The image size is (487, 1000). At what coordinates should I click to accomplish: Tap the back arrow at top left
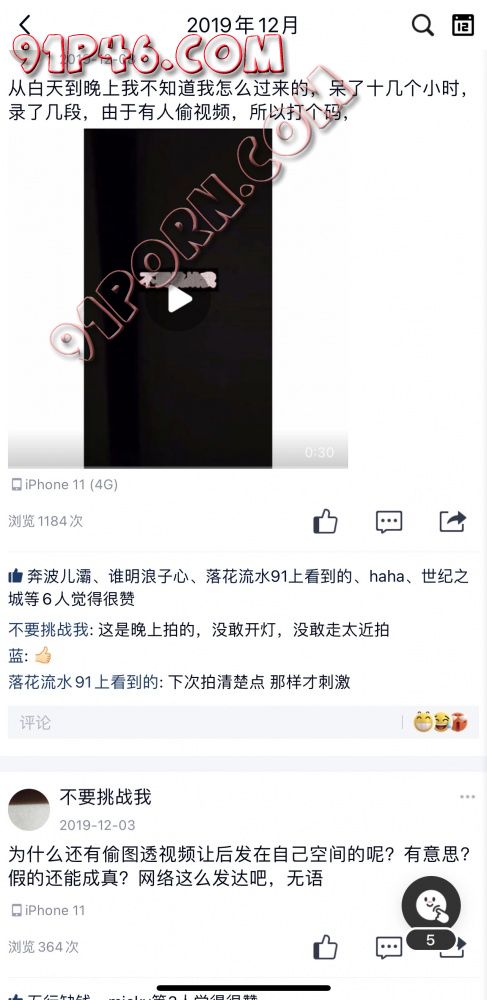(24, 25)
